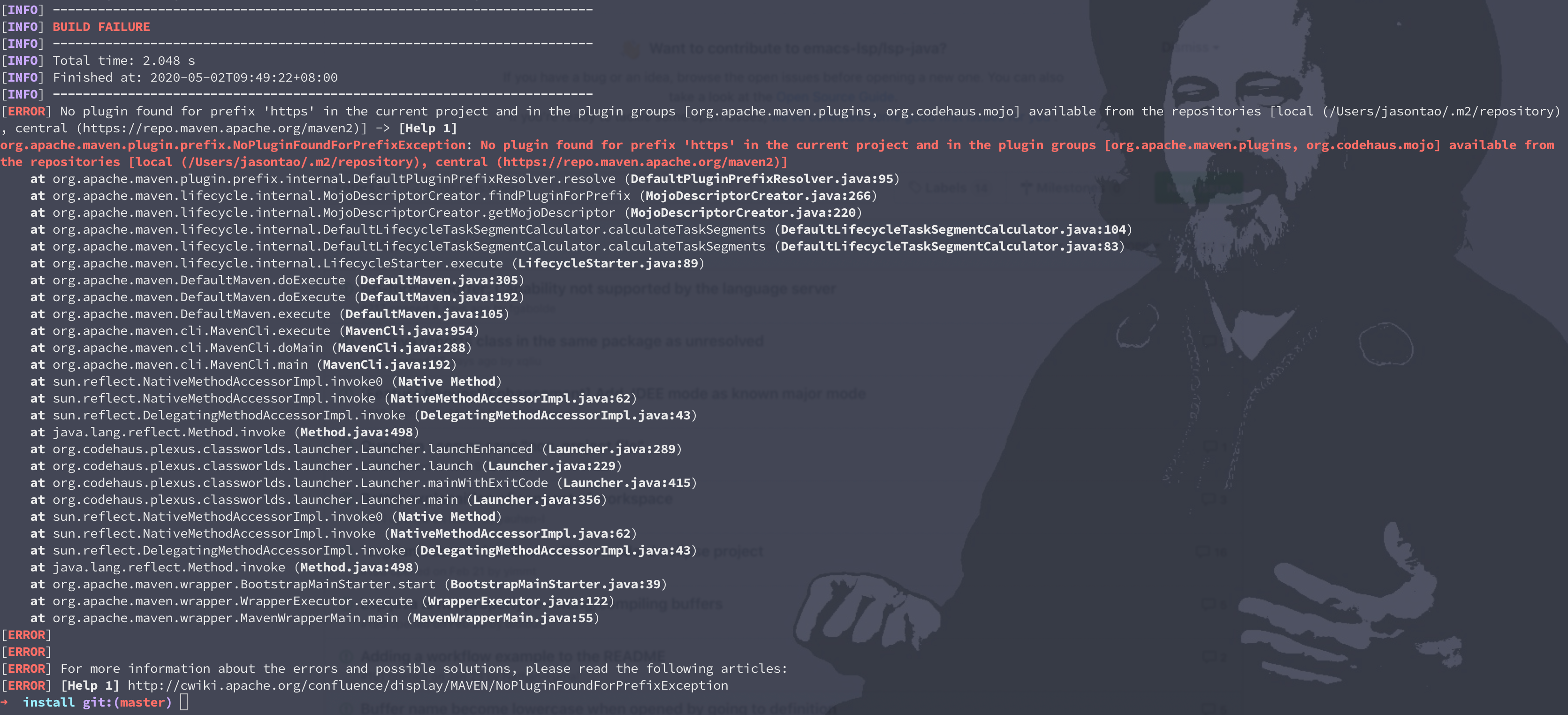Click the Finished at timestamp line
1568x715 pixels.
coord(195,77)
